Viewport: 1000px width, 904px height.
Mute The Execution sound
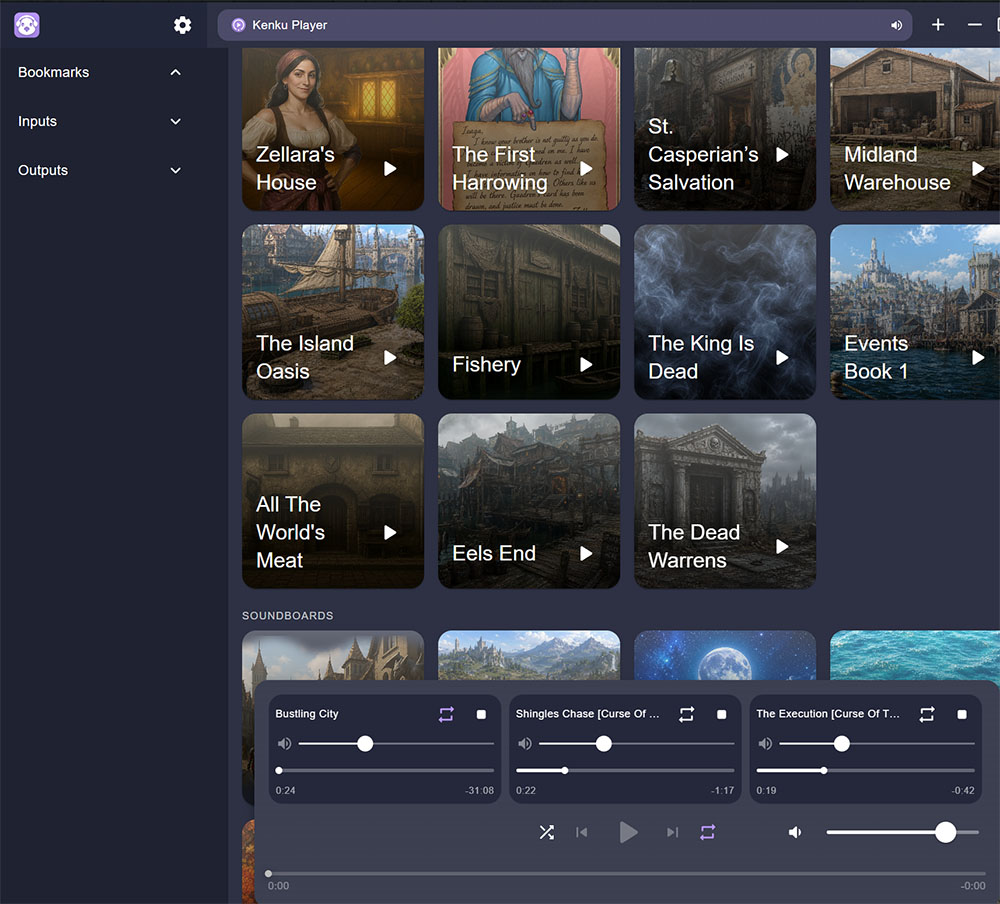pyautogui.click(x=765, y=743)
